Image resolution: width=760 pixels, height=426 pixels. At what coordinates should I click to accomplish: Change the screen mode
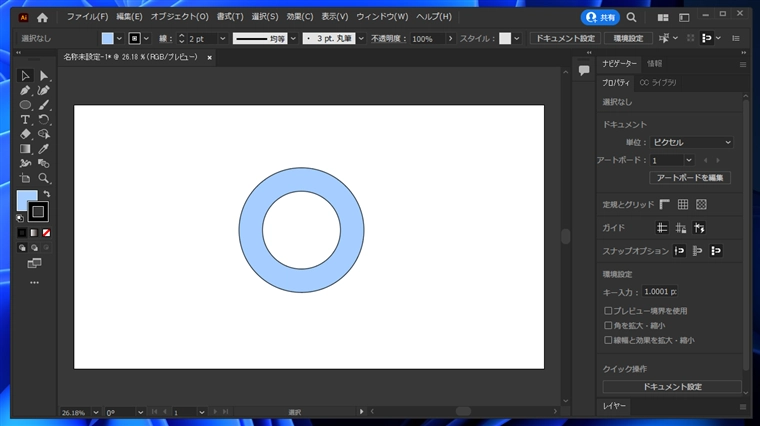(x=34, y=263)
